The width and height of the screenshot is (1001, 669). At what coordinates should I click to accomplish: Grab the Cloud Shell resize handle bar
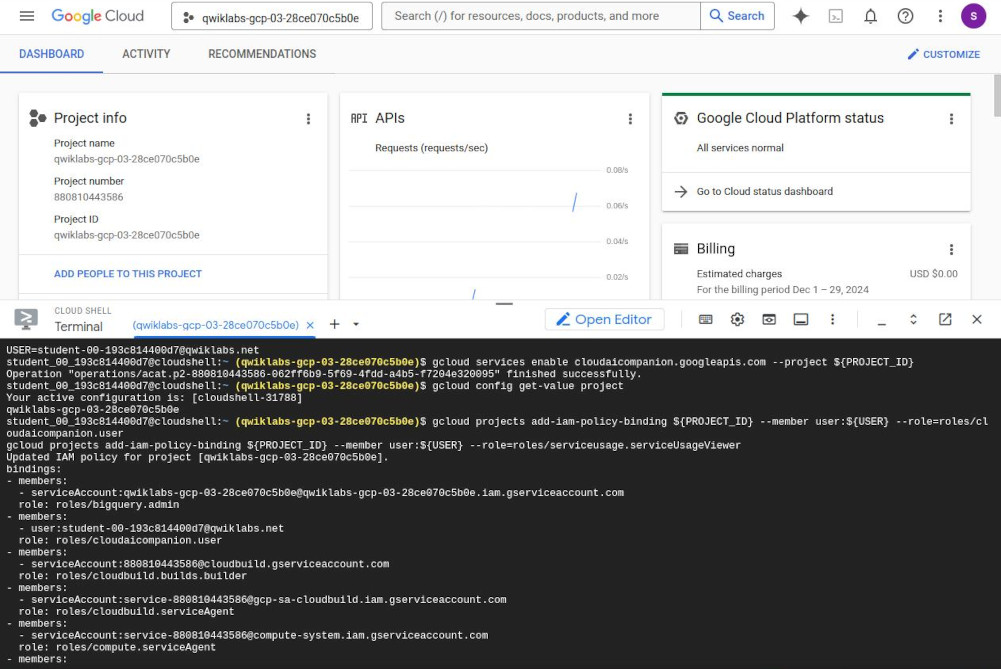point(504,304)
